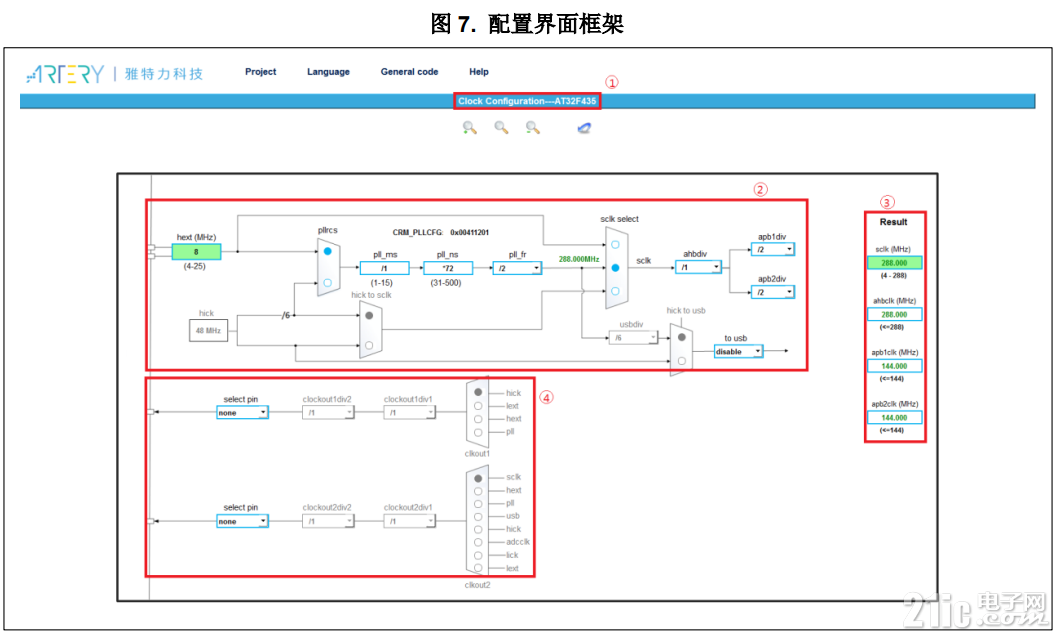Click the pll_ms input field
This screenshot has width=1057, height=635.
coord(384,268)
